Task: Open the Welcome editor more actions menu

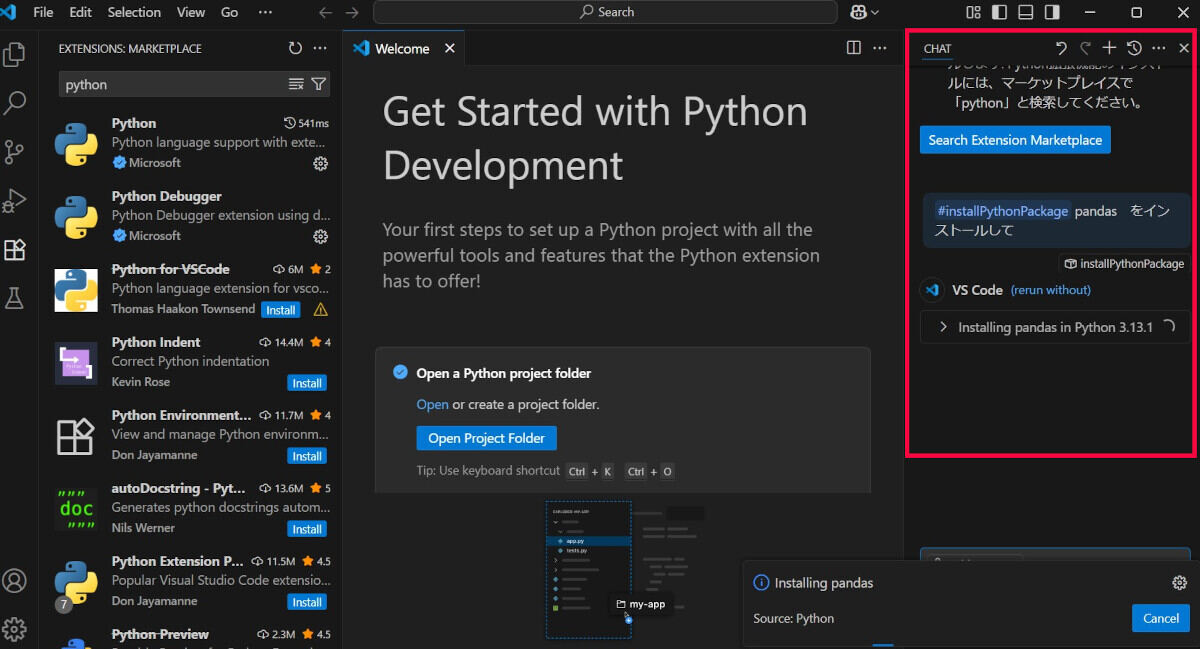Action: [880, 48]
